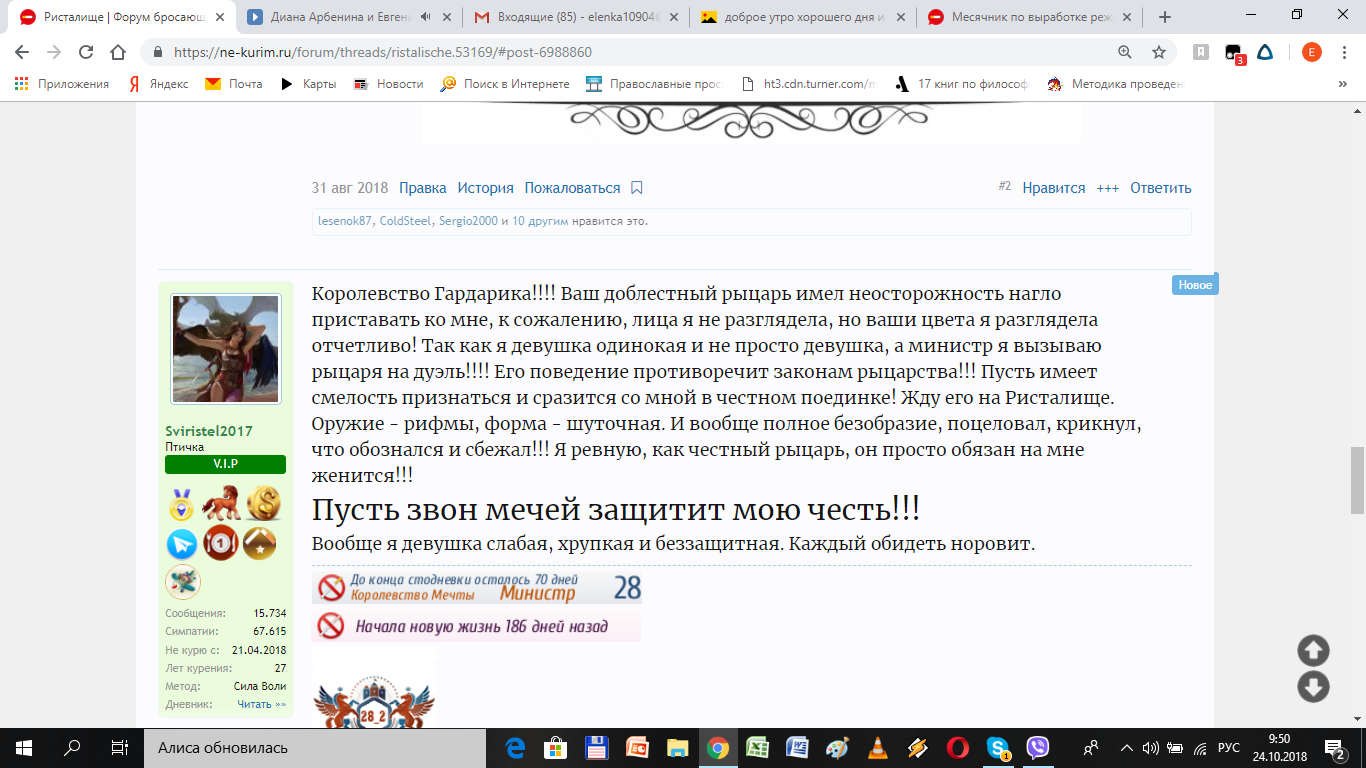
Task: Expand the +++ options on post #2
Action: click(1108, 188)
